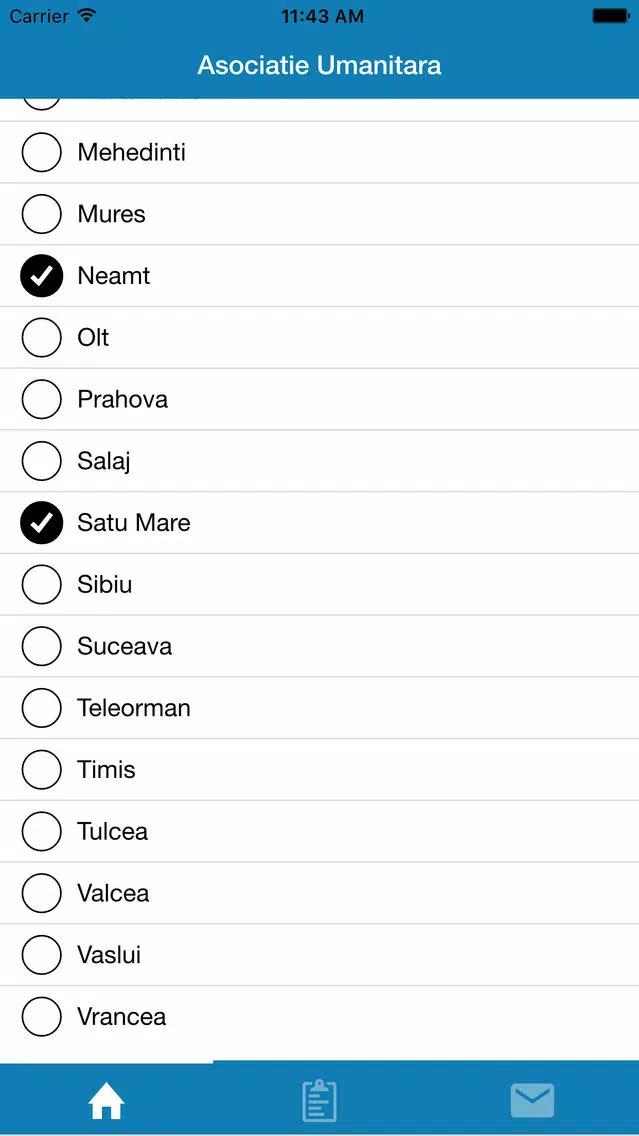The width and height of the screenshot is (639, 1136).
Task: Toggle the Teleorman option circle
Action: coord(41,708)
